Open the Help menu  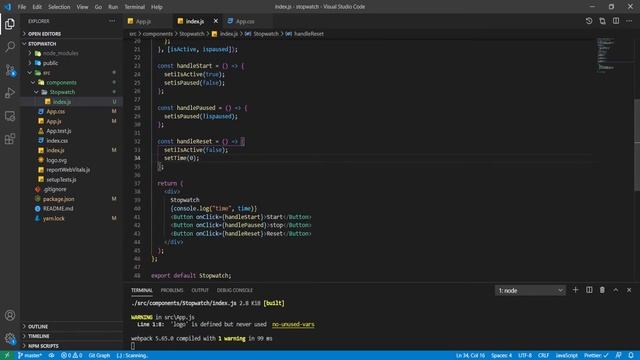pyautogui.click(x=157, y=7)
